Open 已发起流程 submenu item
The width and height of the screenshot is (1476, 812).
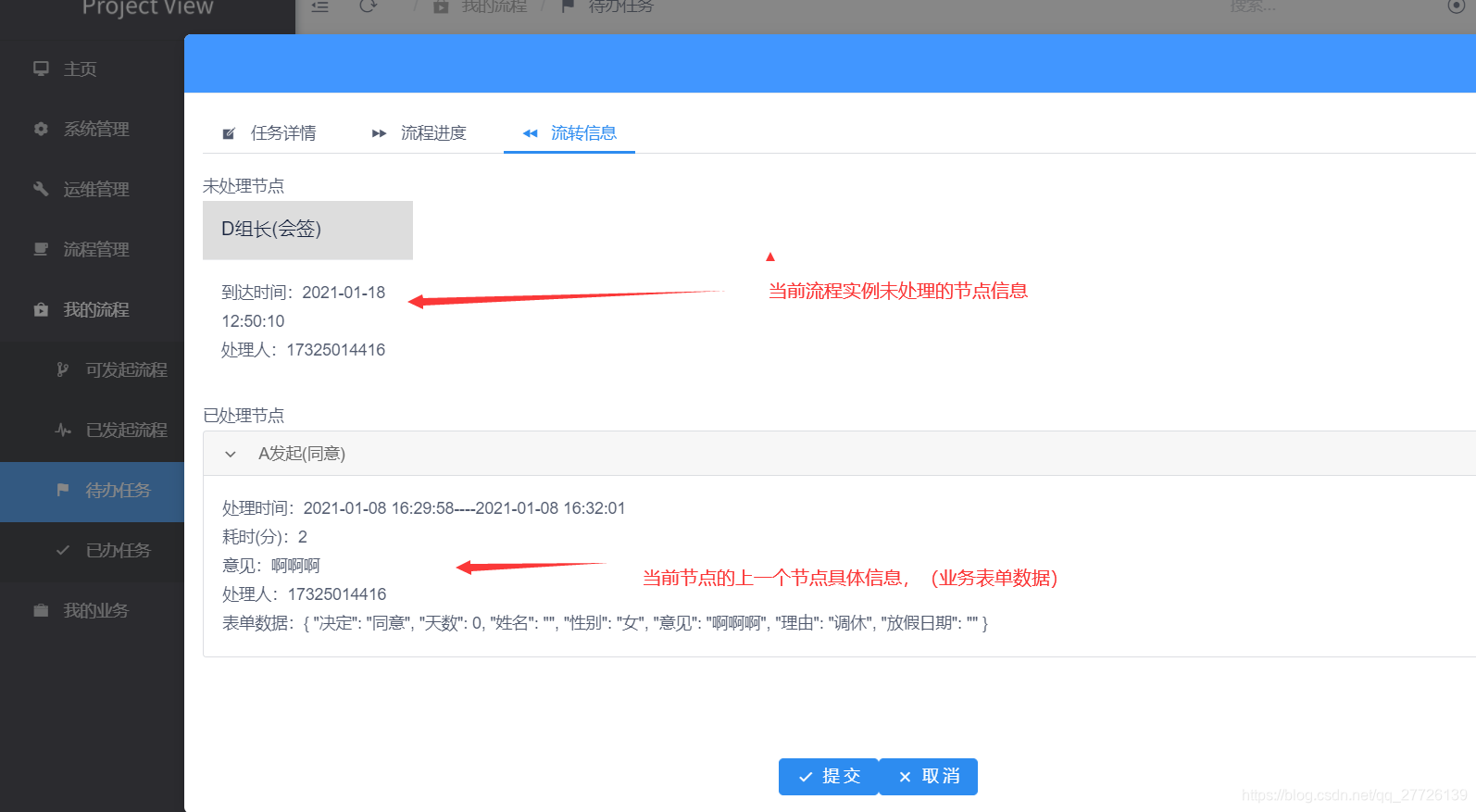click(x=93, y=431)
